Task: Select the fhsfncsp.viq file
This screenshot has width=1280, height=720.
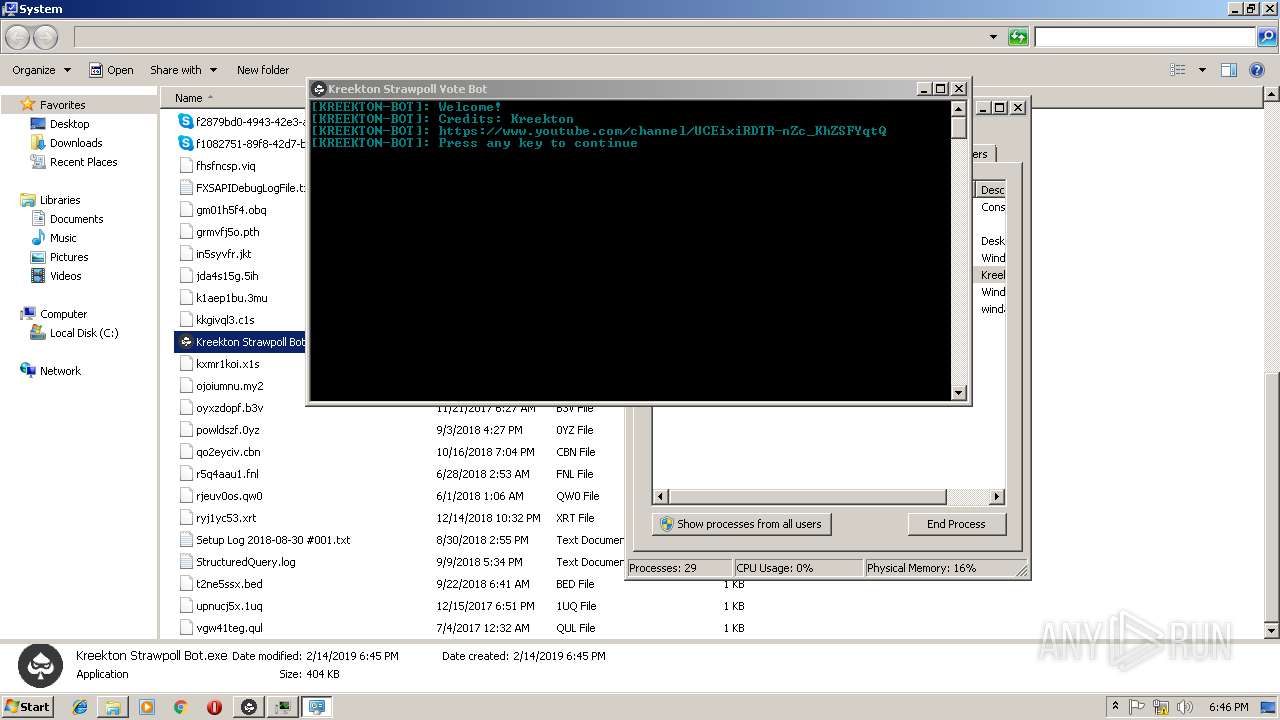Action: [x=217, y=166]
